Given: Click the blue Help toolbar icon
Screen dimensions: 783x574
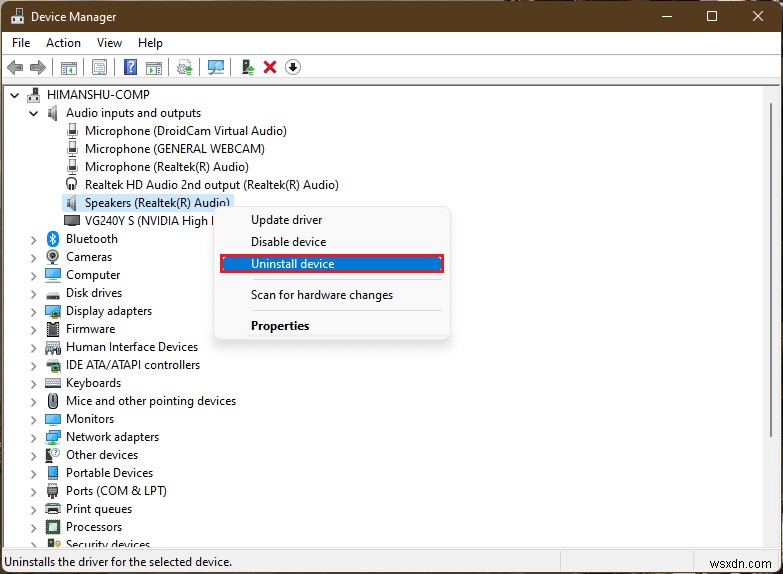Looking at the screenshot, I should click(x=130, y=67).
